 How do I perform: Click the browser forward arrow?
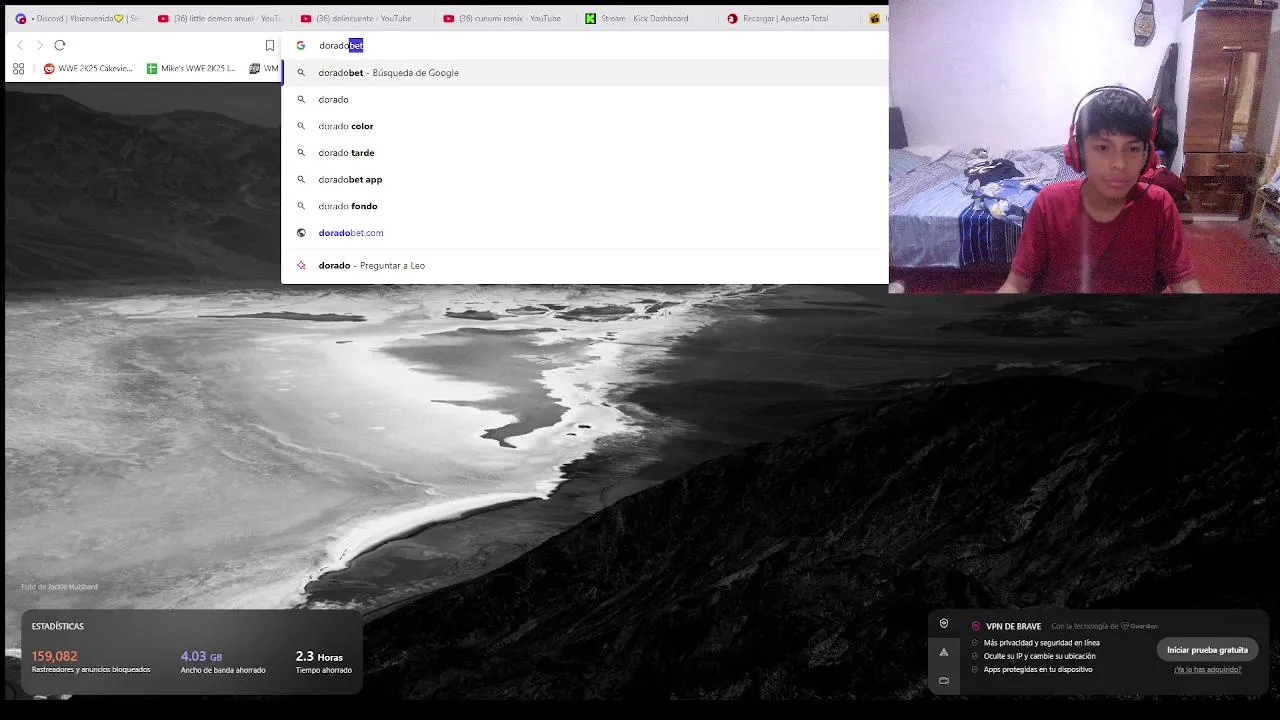coord(40,45)
